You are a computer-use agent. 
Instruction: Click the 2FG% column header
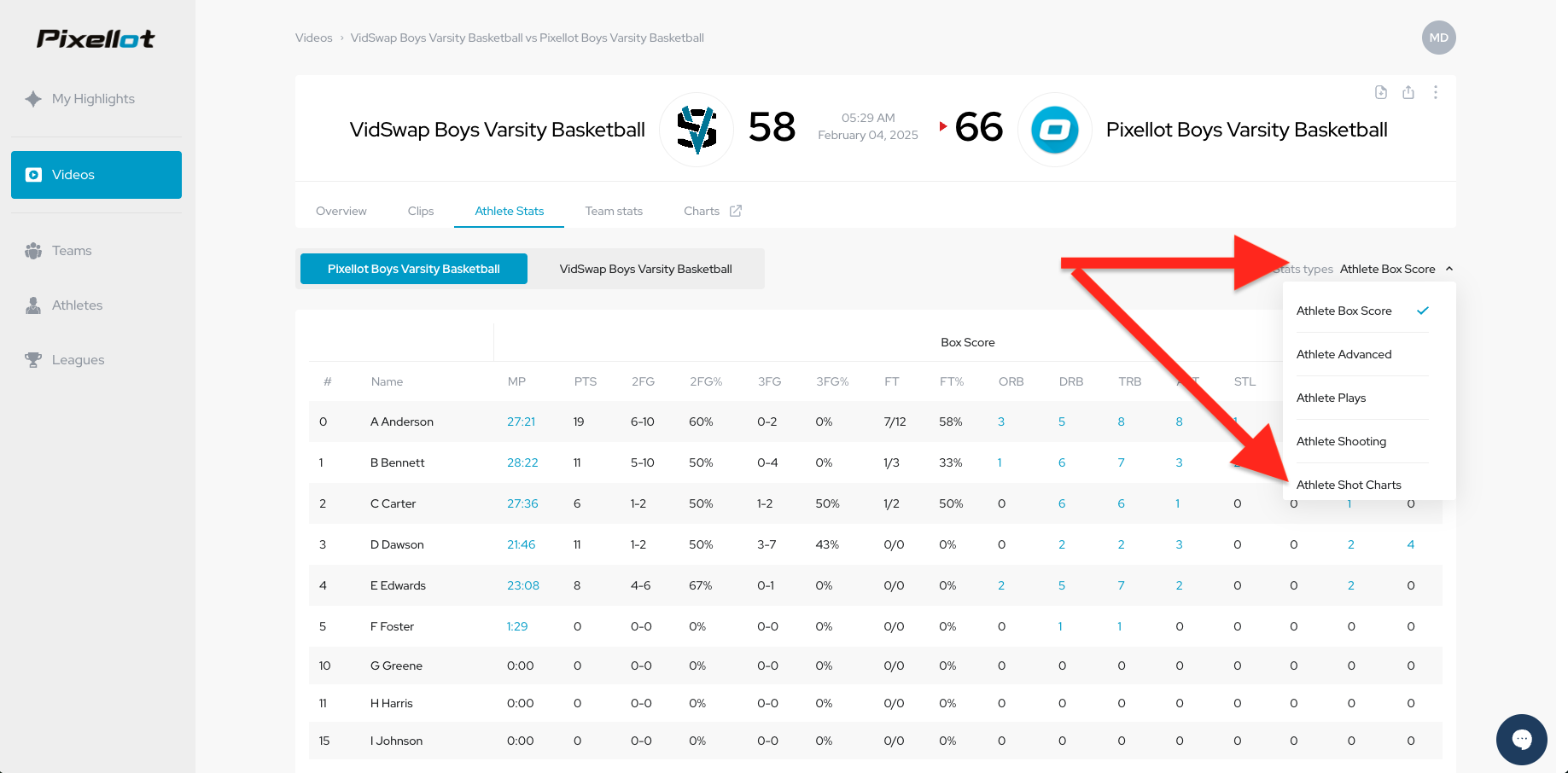click(706, 381)
